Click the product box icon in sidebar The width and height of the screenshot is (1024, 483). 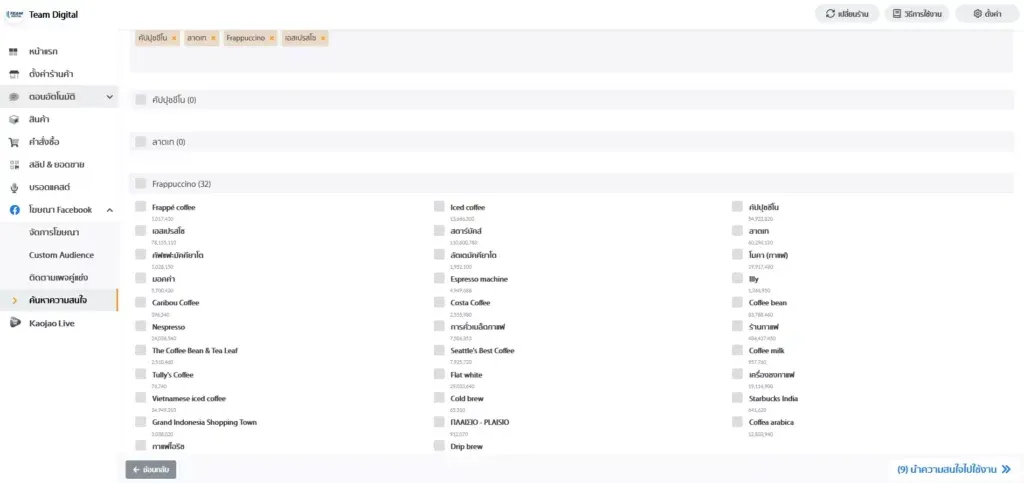pos(14,119)
